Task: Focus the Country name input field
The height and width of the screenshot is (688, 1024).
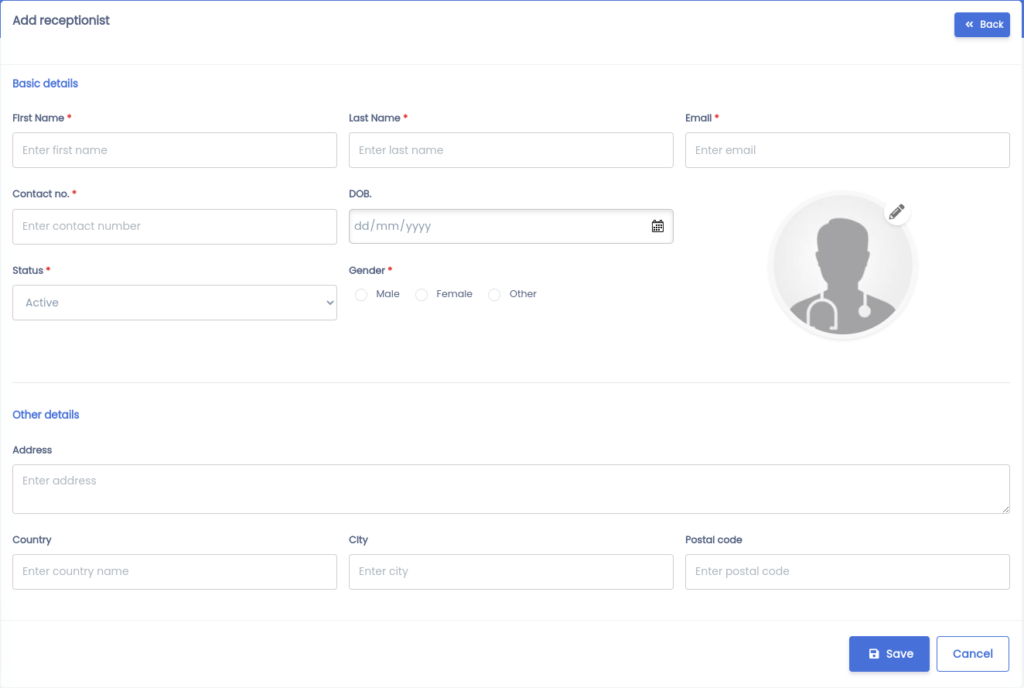Action: click(174, 572)
